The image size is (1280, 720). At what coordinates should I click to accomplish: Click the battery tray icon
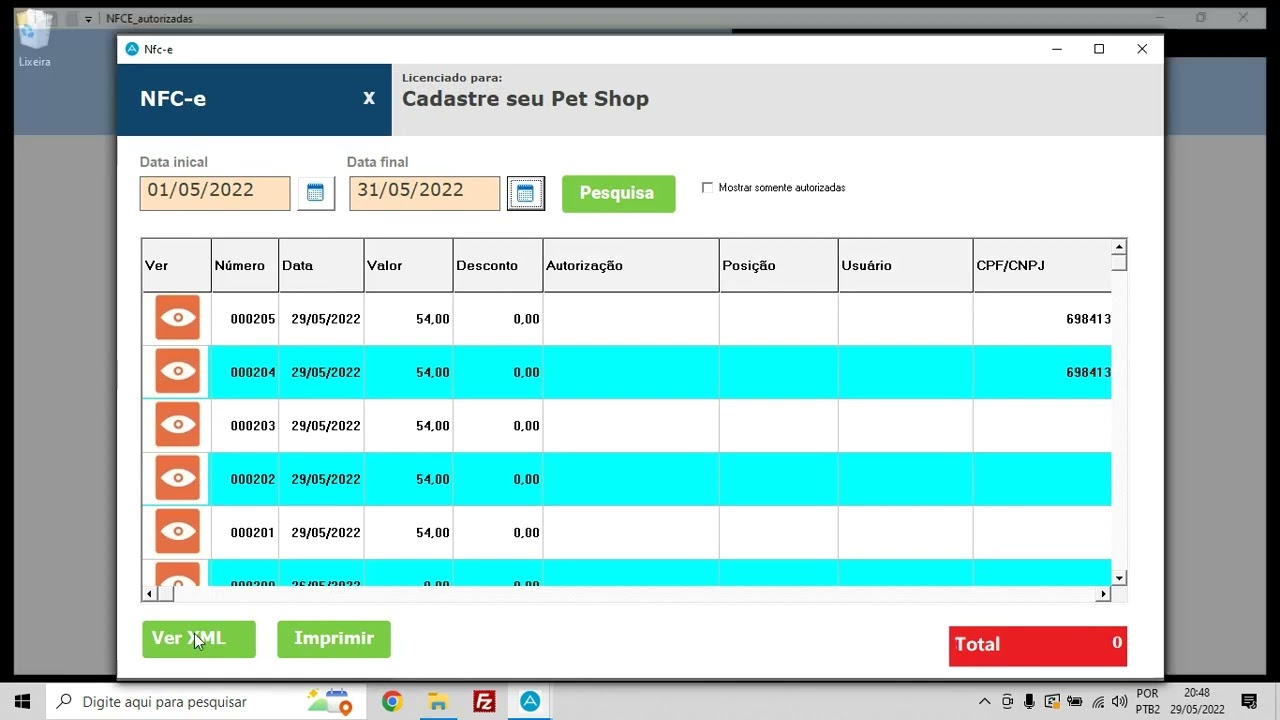point(1075,702)
